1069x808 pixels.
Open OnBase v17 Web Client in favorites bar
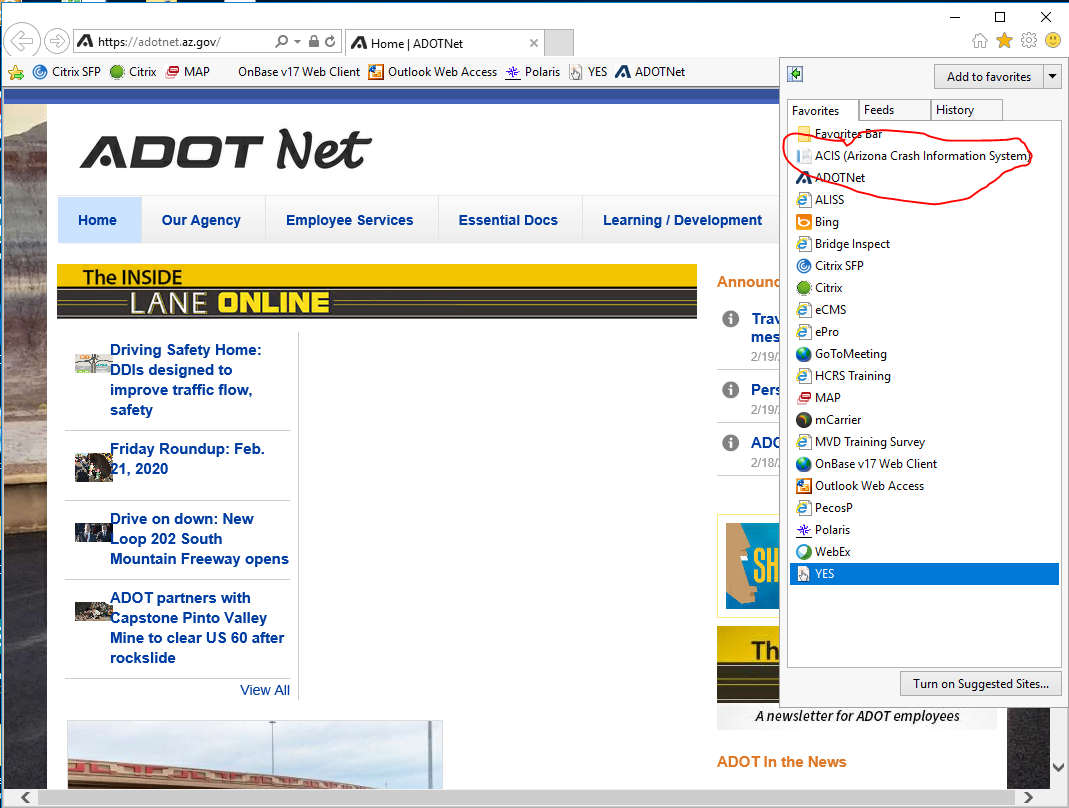point(299,72)
